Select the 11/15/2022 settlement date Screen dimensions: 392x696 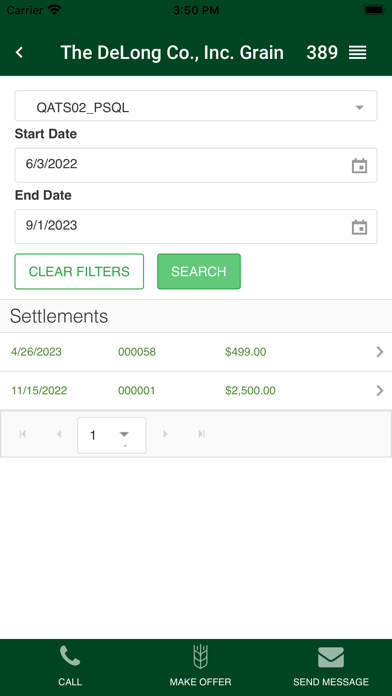tap(39, 391)
